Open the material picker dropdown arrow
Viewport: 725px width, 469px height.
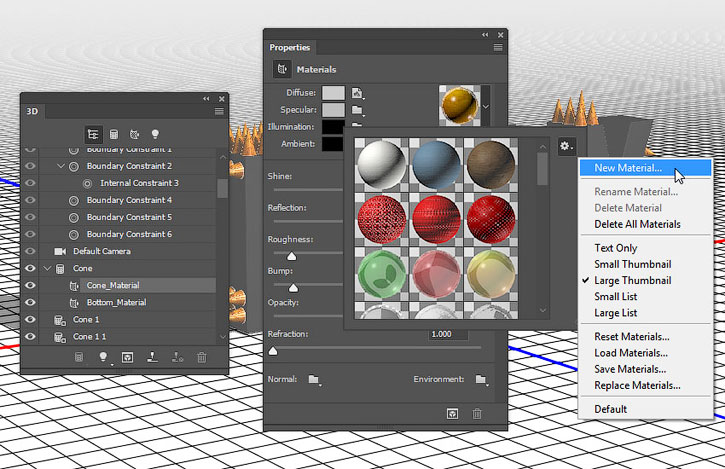click(485, 106)
